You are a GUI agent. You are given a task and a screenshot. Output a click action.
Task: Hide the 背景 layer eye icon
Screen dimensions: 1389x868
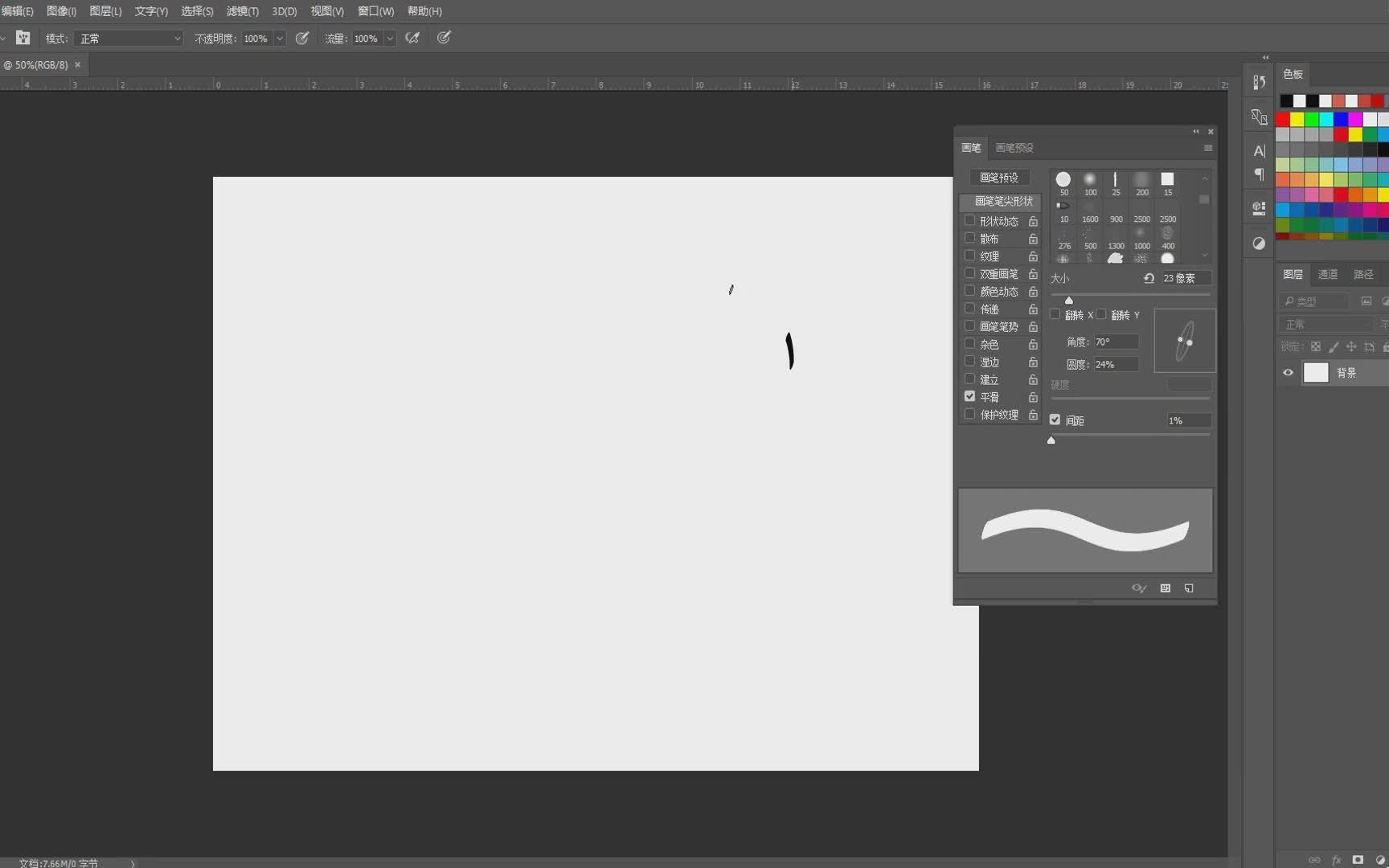(x=1288, y=372)
